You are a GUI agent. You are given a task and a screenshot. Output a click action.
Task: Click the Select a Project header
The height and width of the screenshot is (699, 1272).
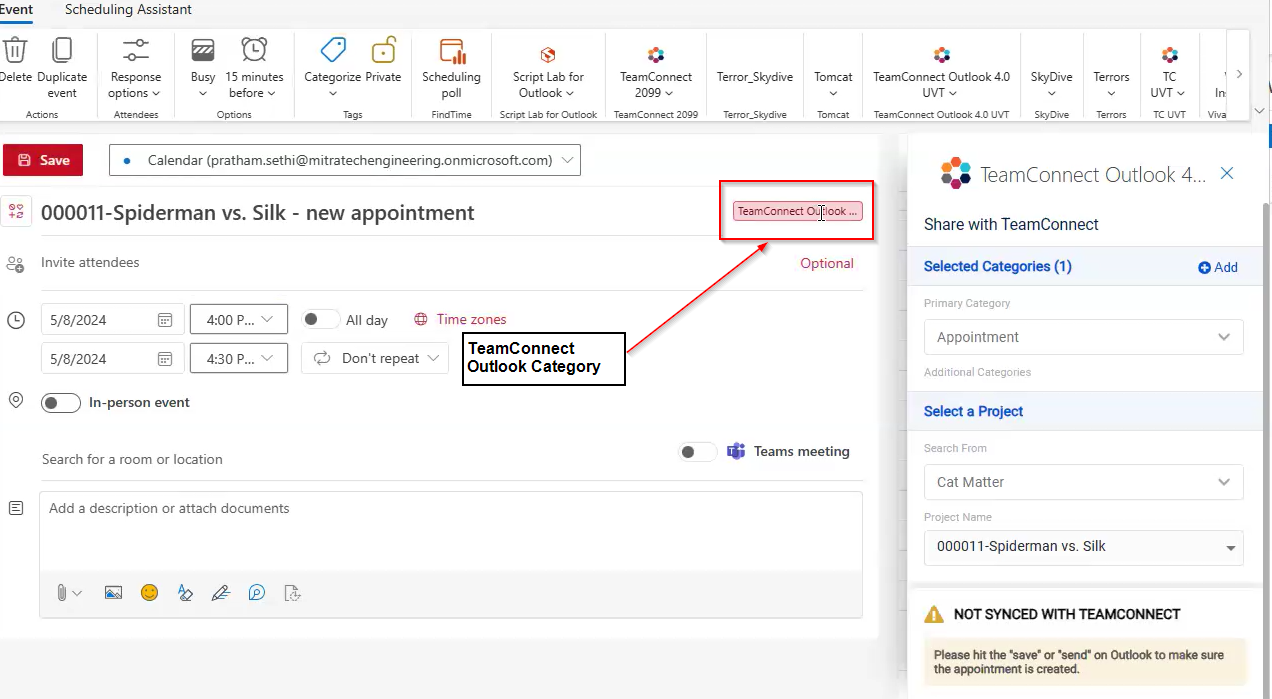pos(973,411)
